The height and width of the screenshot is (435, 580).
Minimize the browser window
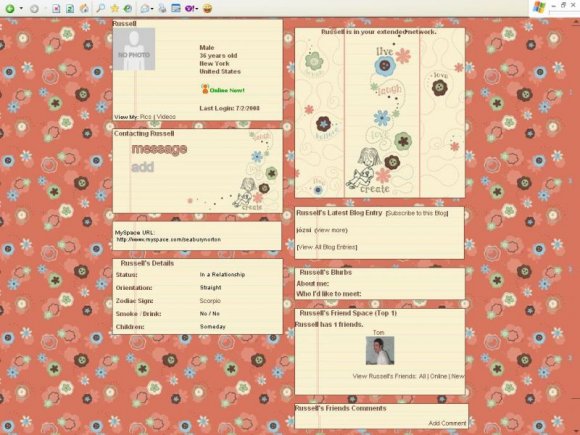tap(554, 6)
